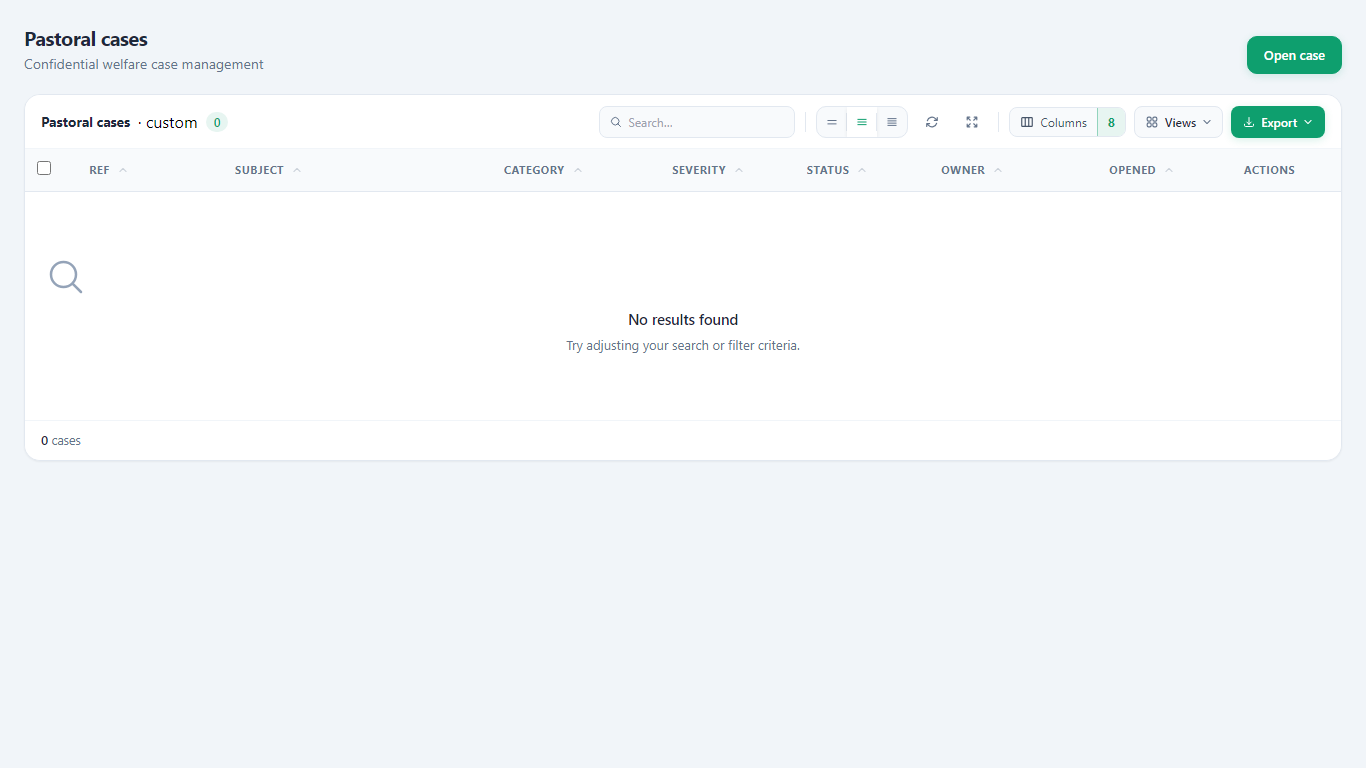Set medium row density
This screenshot has height=768, width=1366.
[862, 122]
